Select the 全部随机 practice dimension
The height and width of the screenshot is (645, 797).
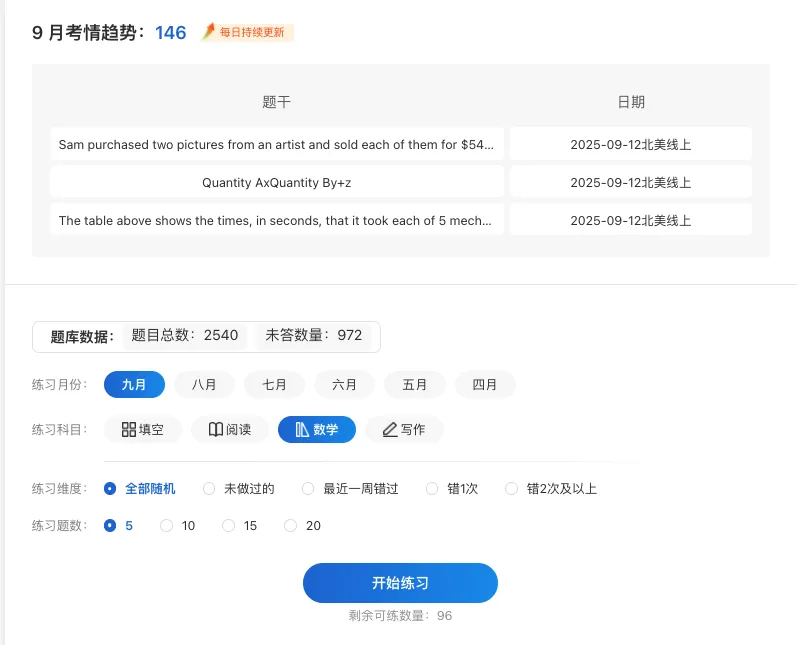[x=110, y=489]
